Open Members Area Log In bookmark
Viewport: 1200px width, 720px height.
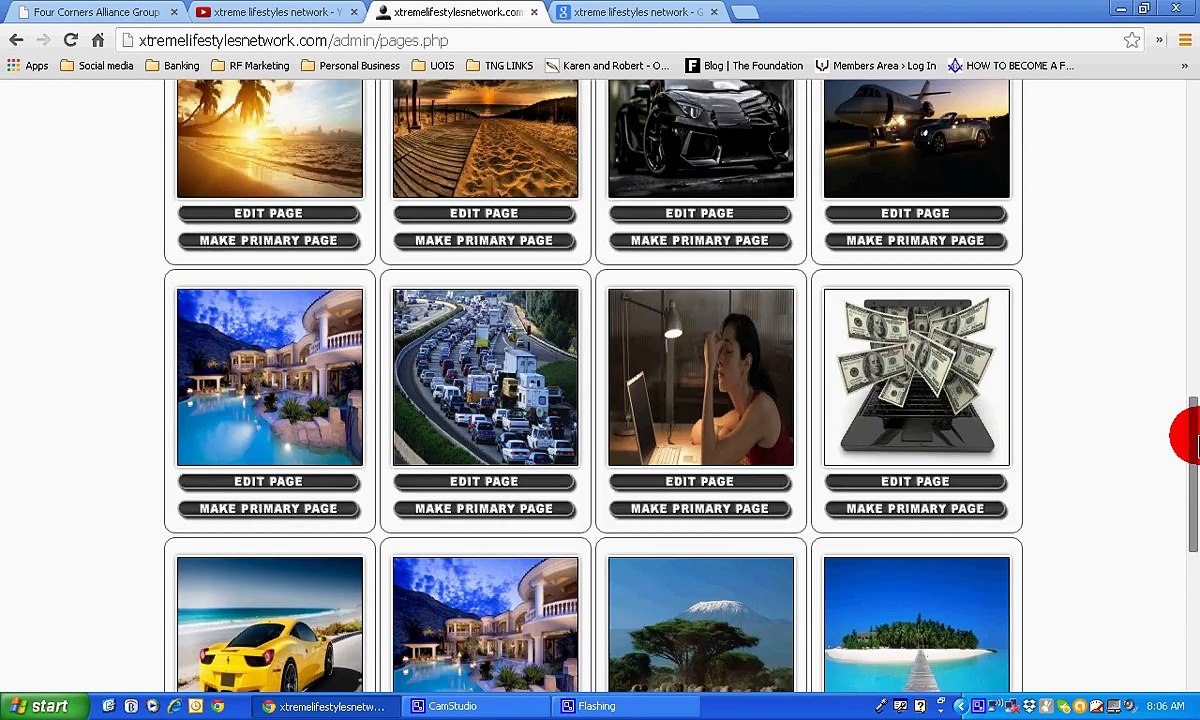pyautogui.click(x=876, y=66)
